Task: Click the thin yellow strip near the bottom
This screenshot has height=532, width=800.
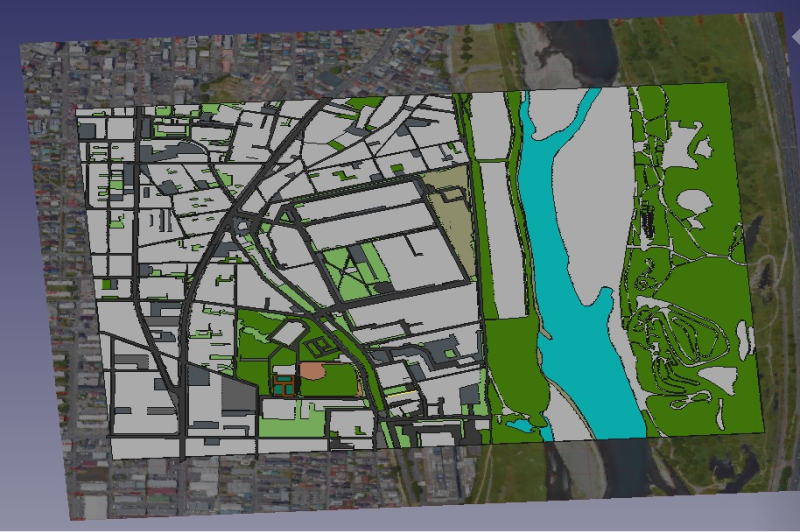Action: click(x=398, y=396)
